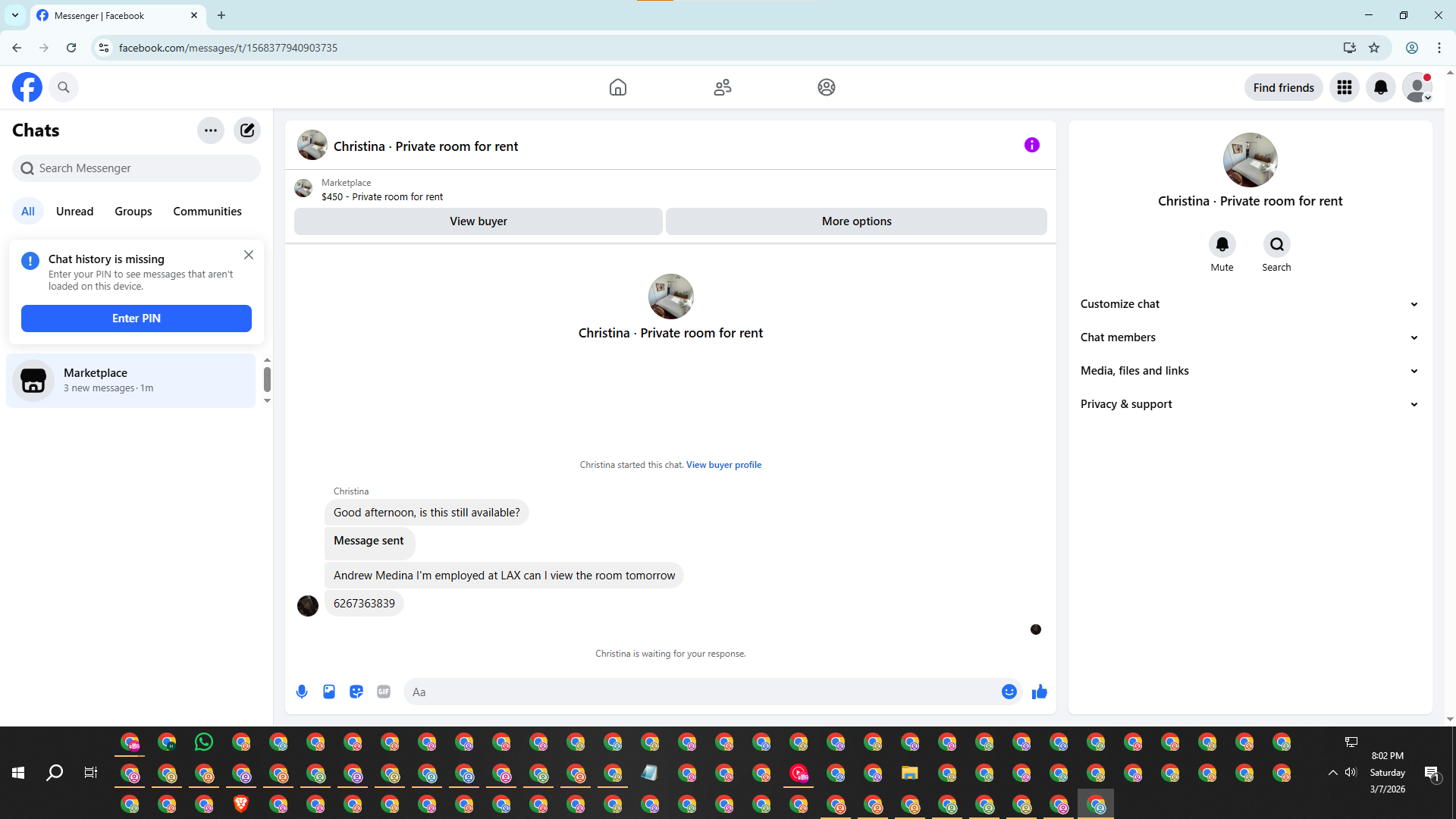This screenshot has width=1456, height=819.
Task: Open More options for the listing
Action: point(857,221)
